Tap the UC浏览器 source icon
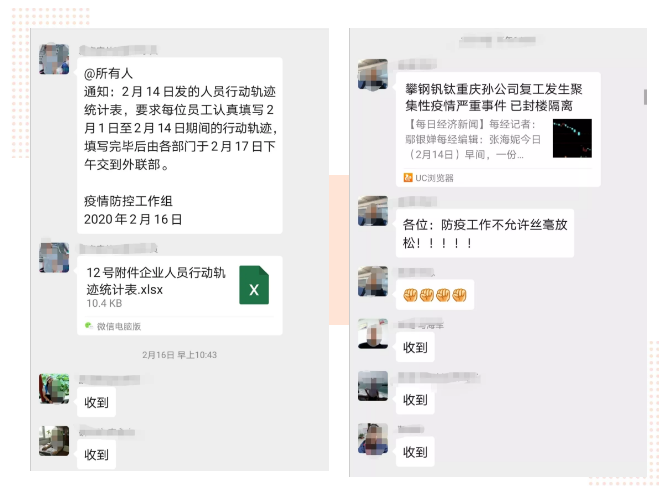Viewport: 659px width, 486px height. click(x=408, y=178)
